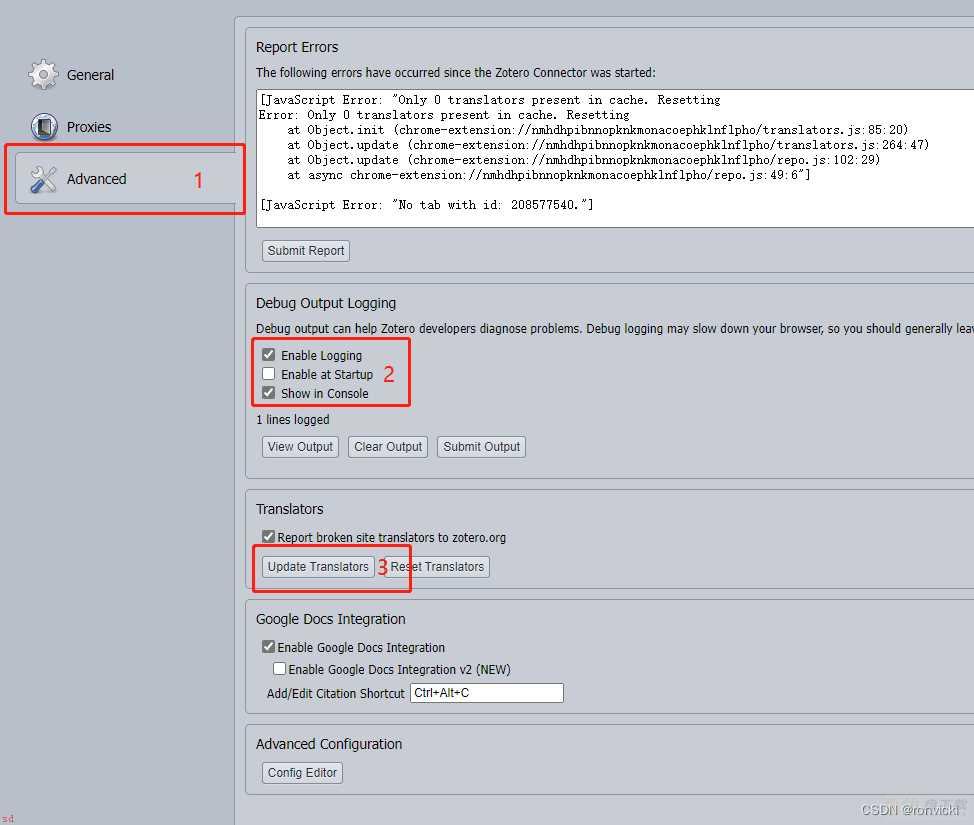The width and height of the screenshot is (974, 825).
Task: Click the 'at Object.init' stack trace line
Action: coord(598,130)
